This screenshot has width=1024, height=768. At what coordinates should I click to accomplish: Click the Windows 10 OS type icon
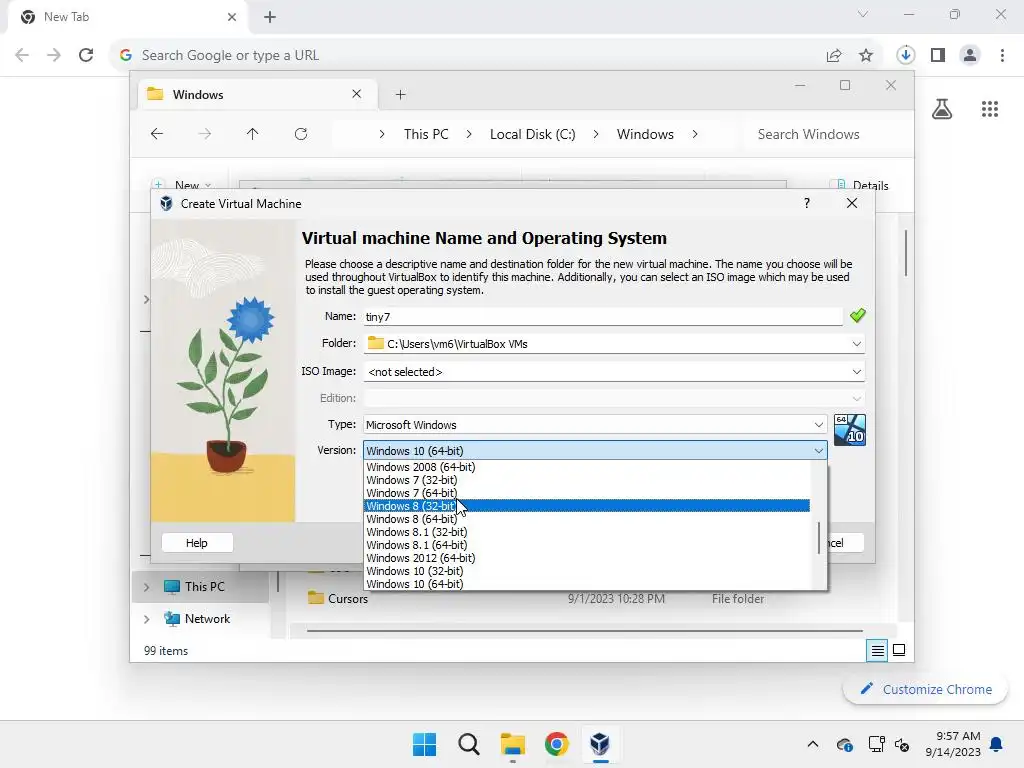[850, 430]
